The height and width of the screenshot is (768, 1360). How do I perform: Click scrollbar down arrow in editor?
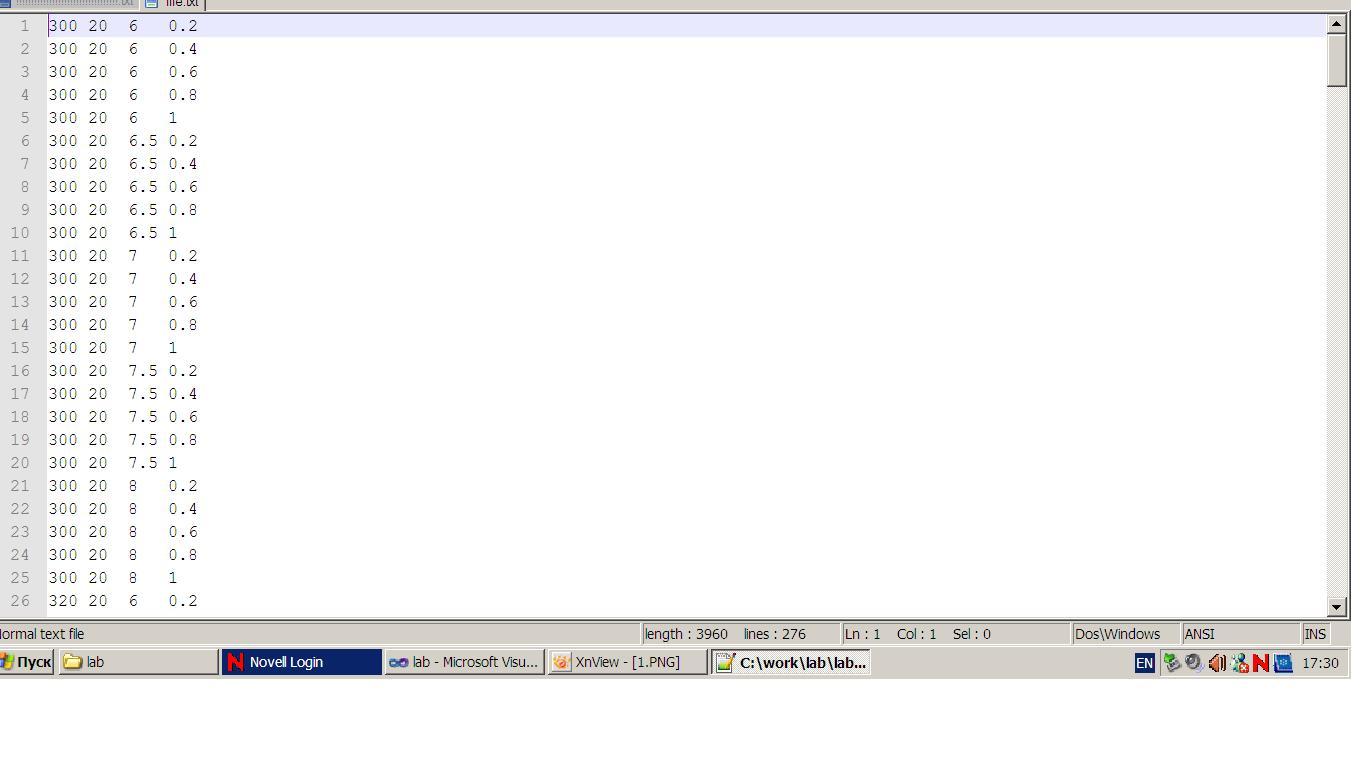point(1337,606)
